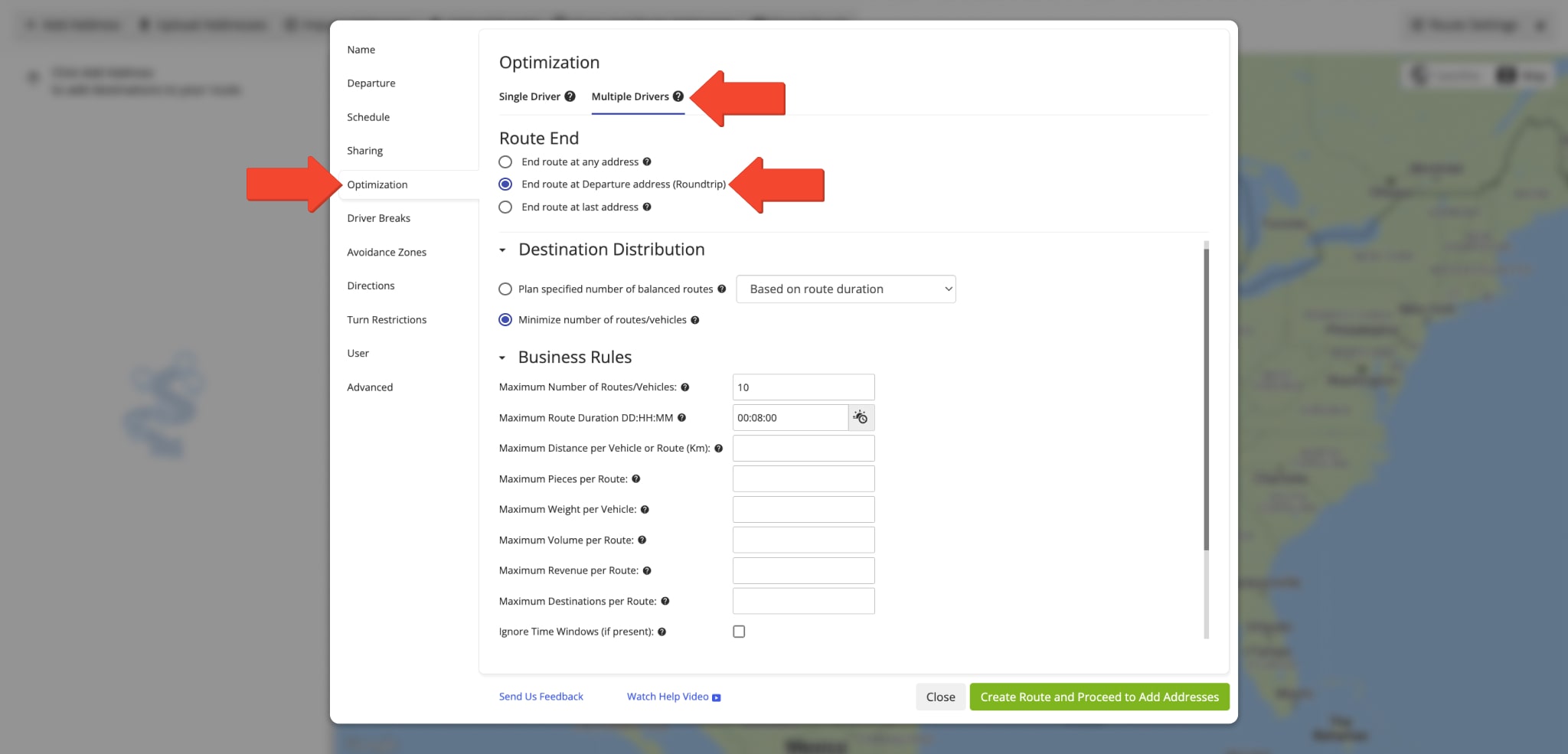Show help for balanced routes option
Screen dimensions: 1568x754
tap(721, 289)
